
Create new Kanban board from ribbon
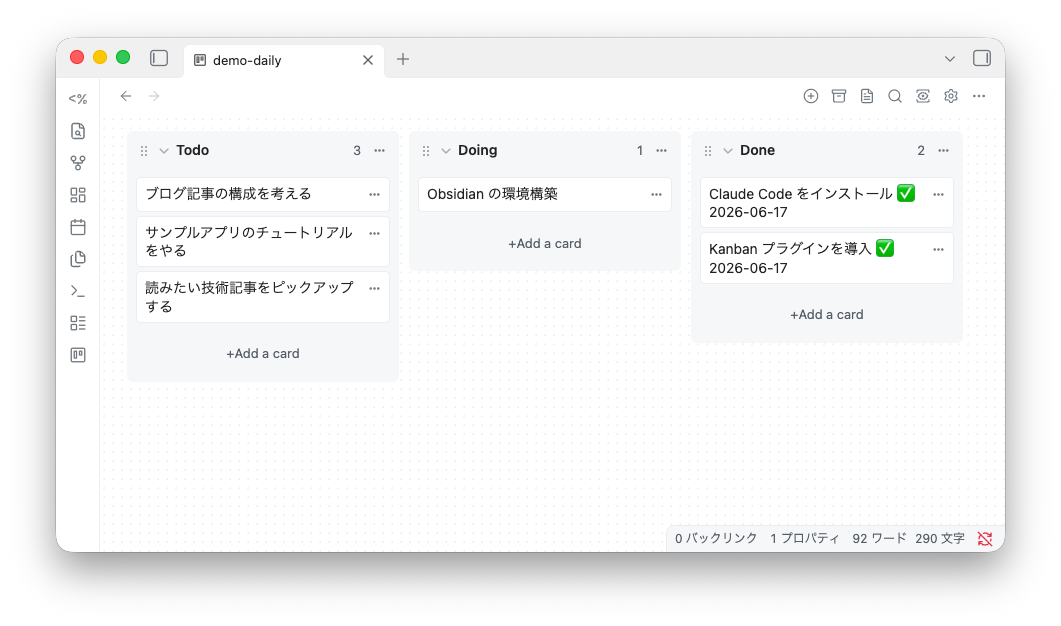[x=78, y=355]
